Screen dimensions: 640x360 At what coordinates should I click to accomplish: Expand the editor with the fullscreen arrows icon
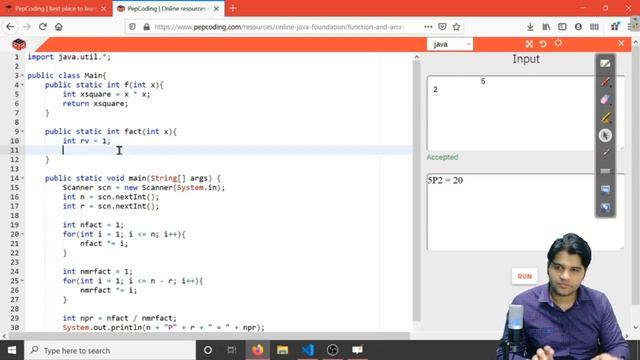[x=529, y=44]
